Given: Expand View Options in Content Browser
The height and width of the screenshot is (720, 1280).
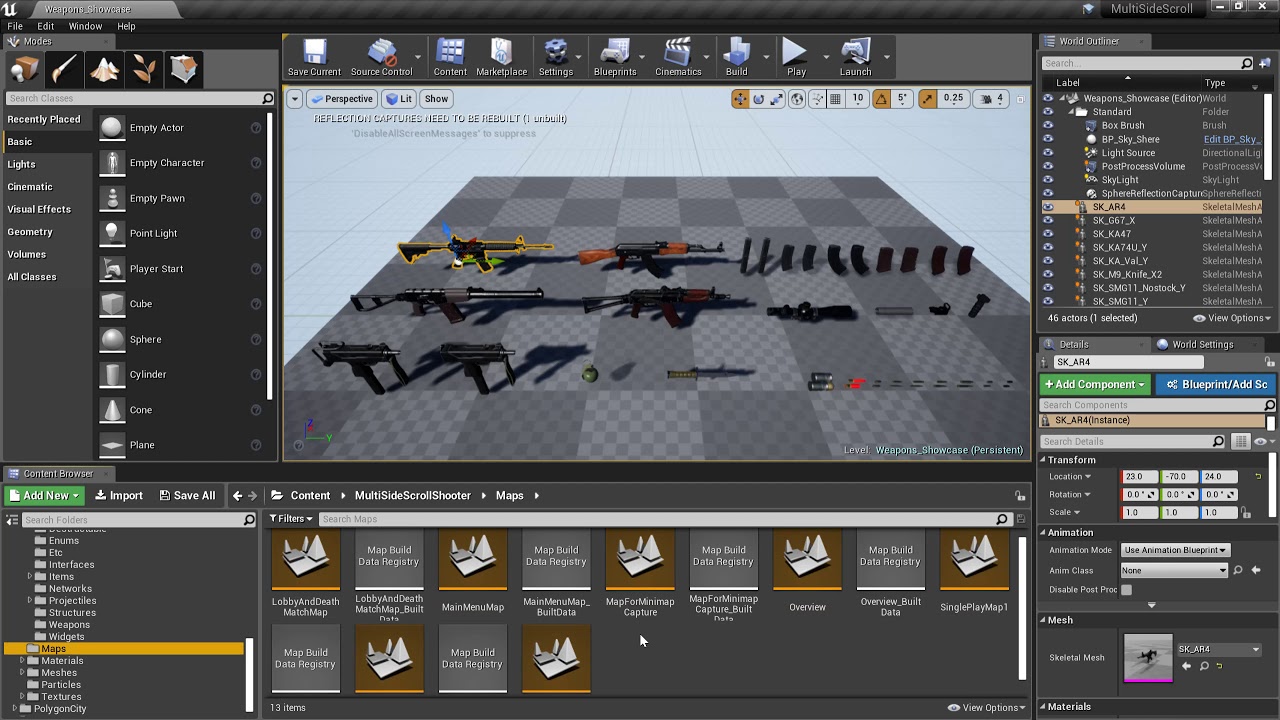Looking at the screenshot, I should [x=986, y=708].
